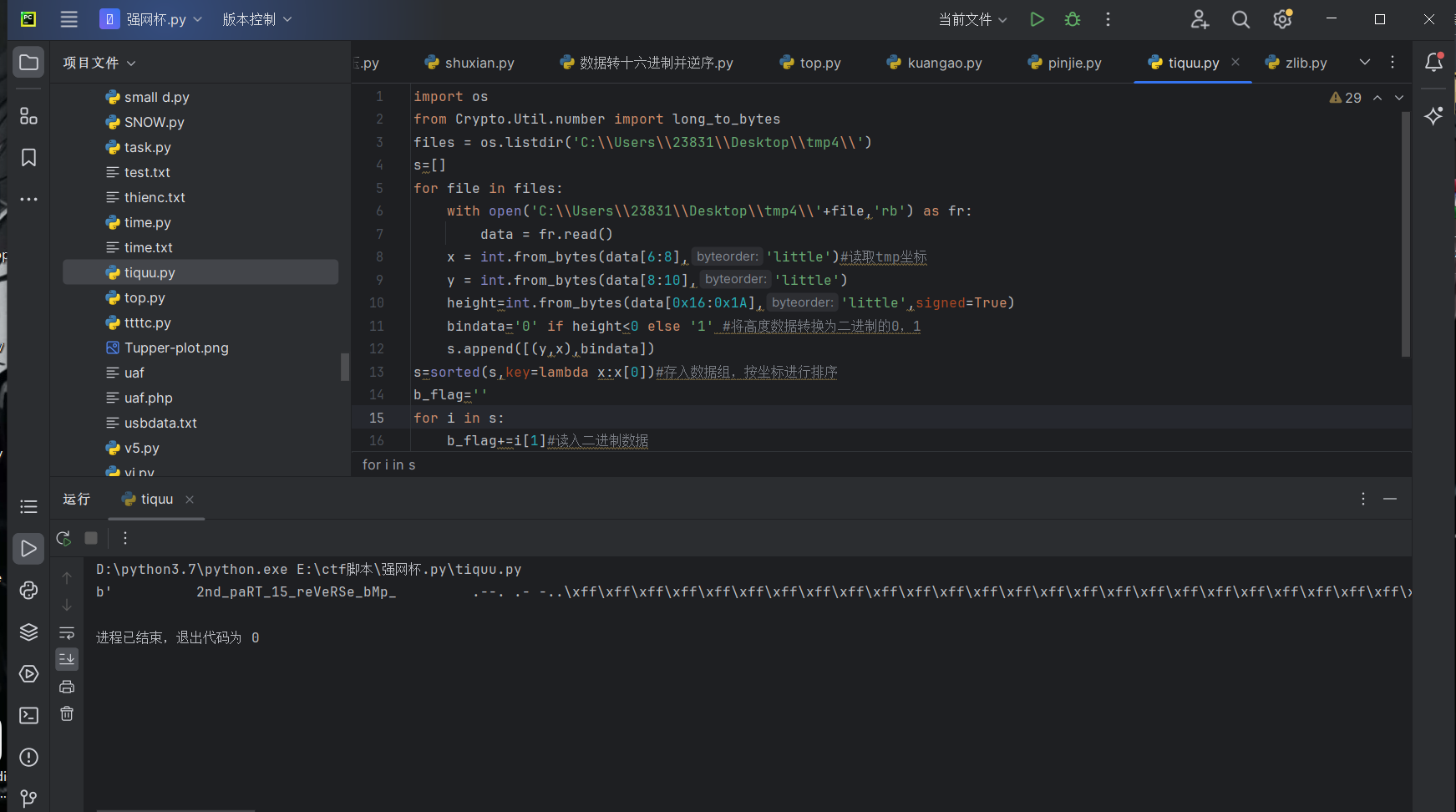This screenshot has width=1456, height=812.
Task: Open editor tab options menu
Action: (x=1393, y=62)
